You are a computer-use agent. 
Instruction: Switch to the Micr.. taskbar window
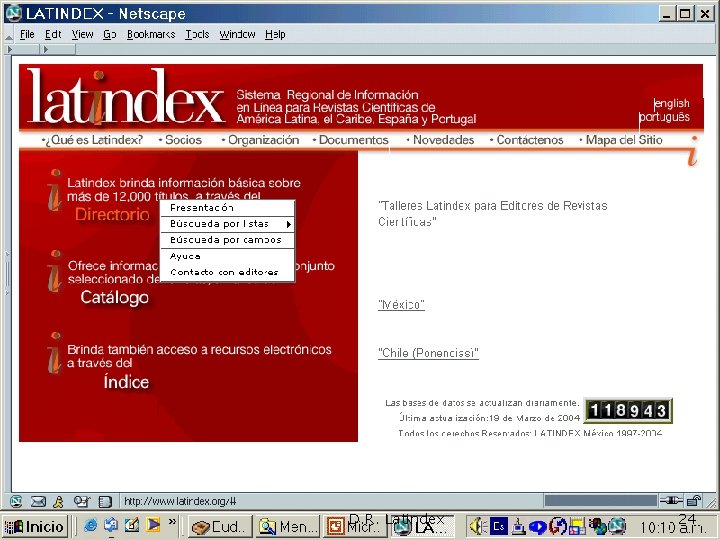point(354,527)
